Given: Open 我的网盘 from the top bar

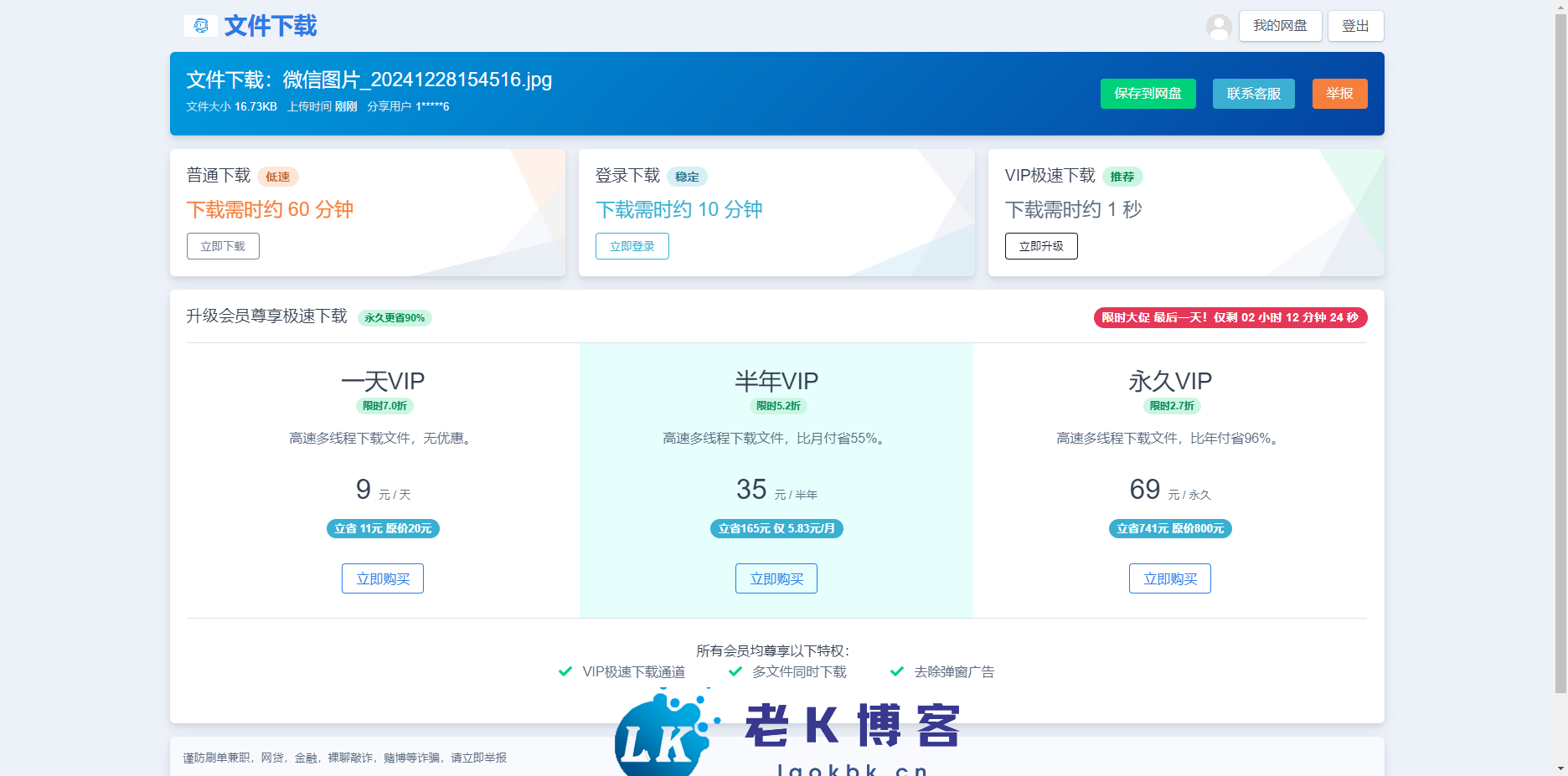Looking at the screenshot, I should 1280,26.
